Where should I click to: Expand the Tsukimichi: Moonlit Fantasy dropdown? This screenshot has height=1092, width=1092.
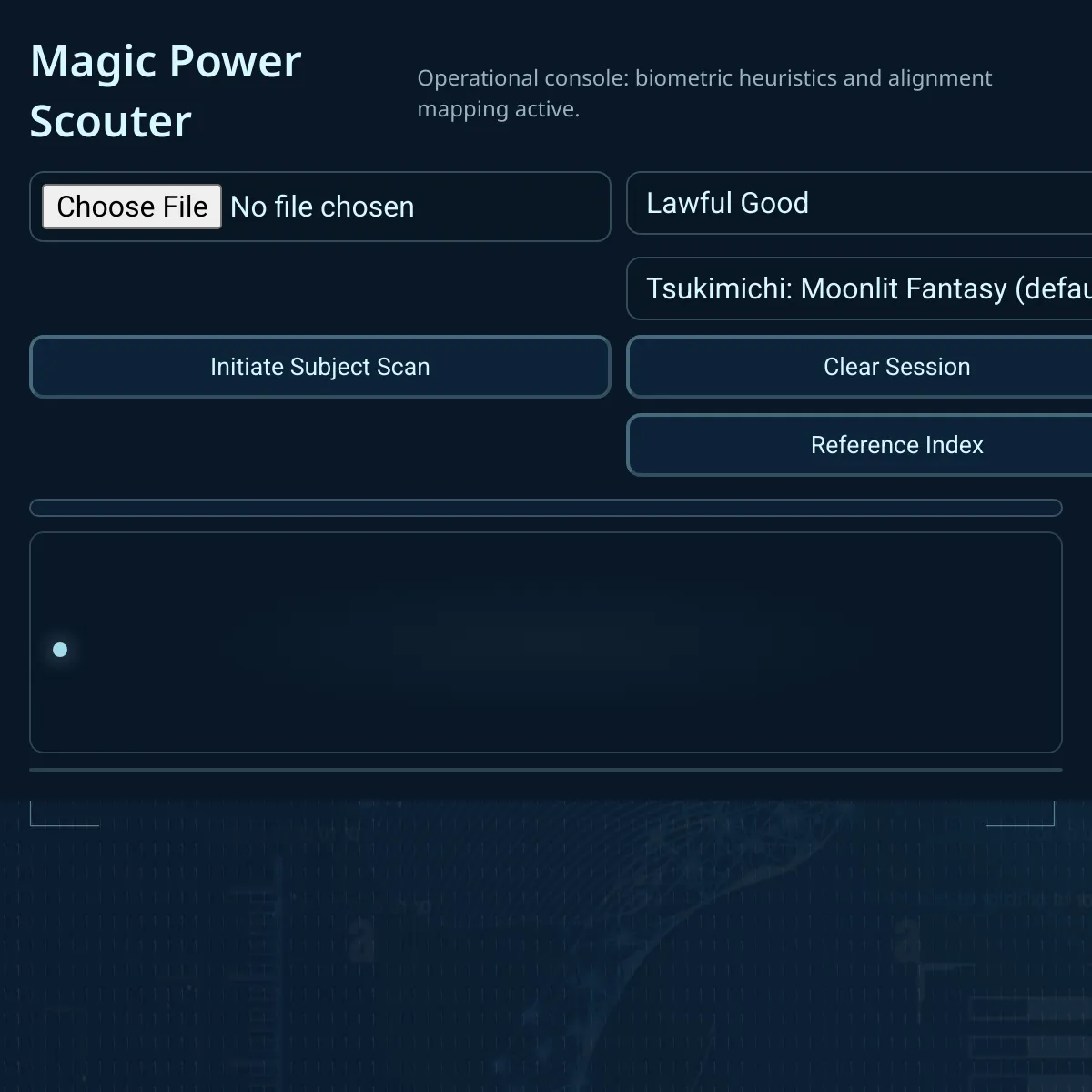pyautogui.click(x=859, y=288)
